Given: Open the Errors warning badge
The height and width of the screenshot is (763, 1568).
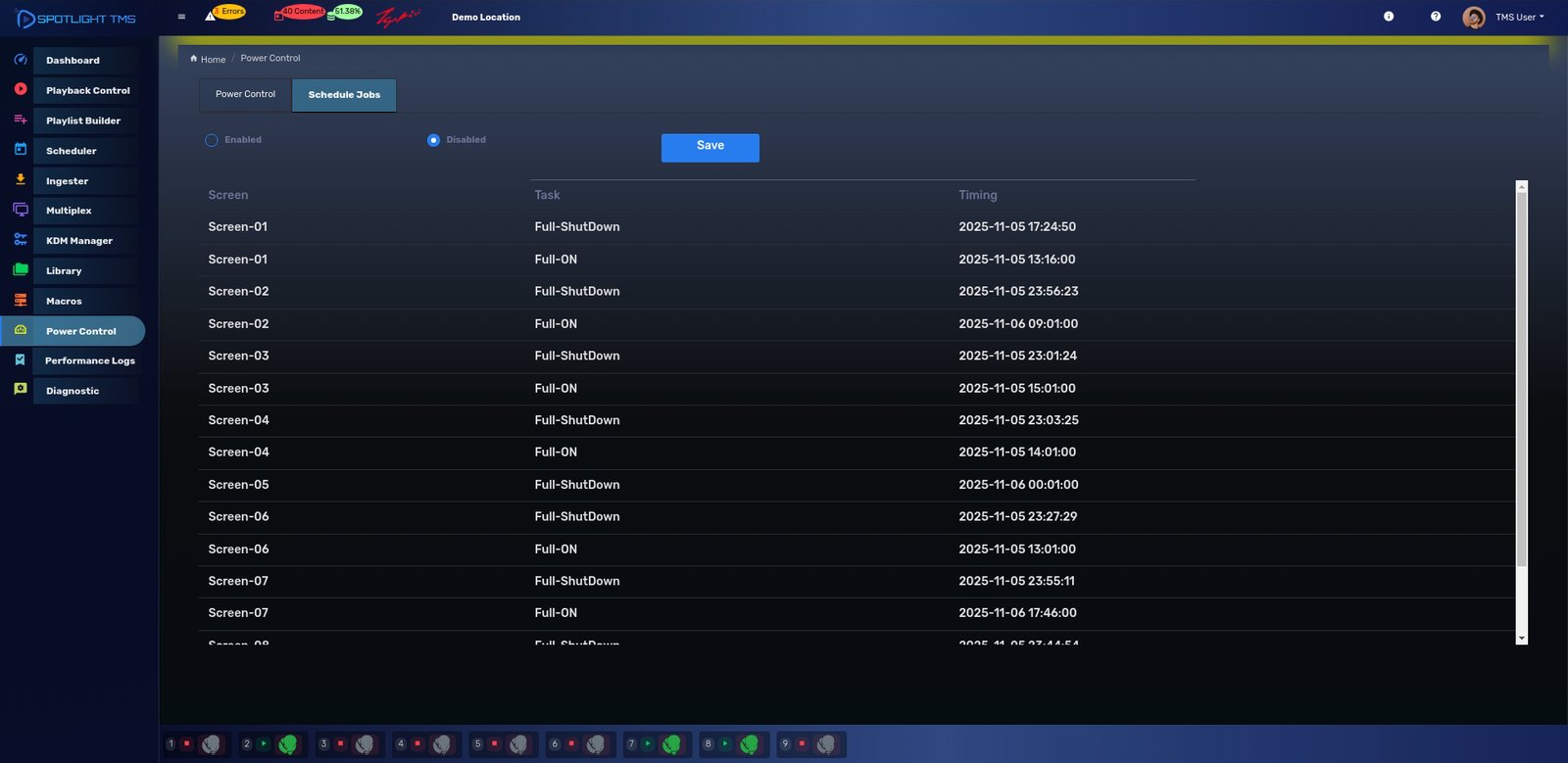Looking at the screenshot, I should click(226, 13).
